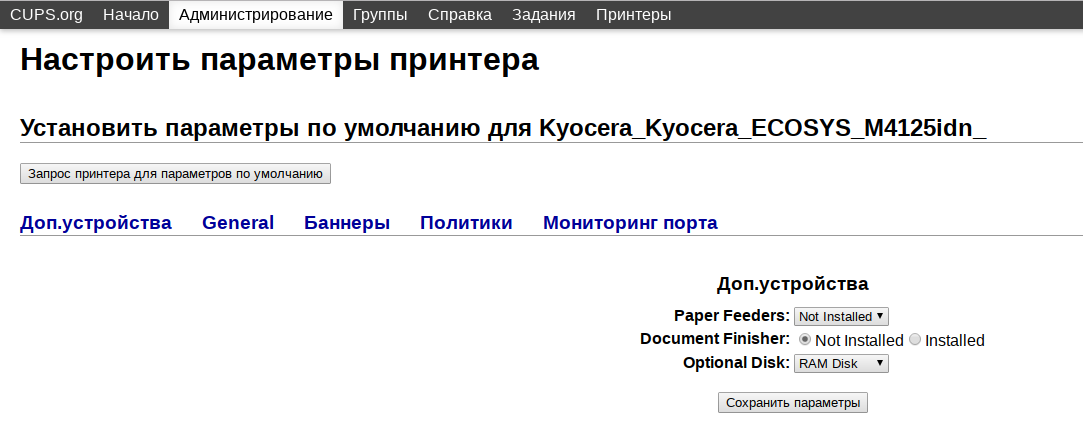1083x446 pixels.
Task: Open the Администрирование tab
Action: (256, 14)
